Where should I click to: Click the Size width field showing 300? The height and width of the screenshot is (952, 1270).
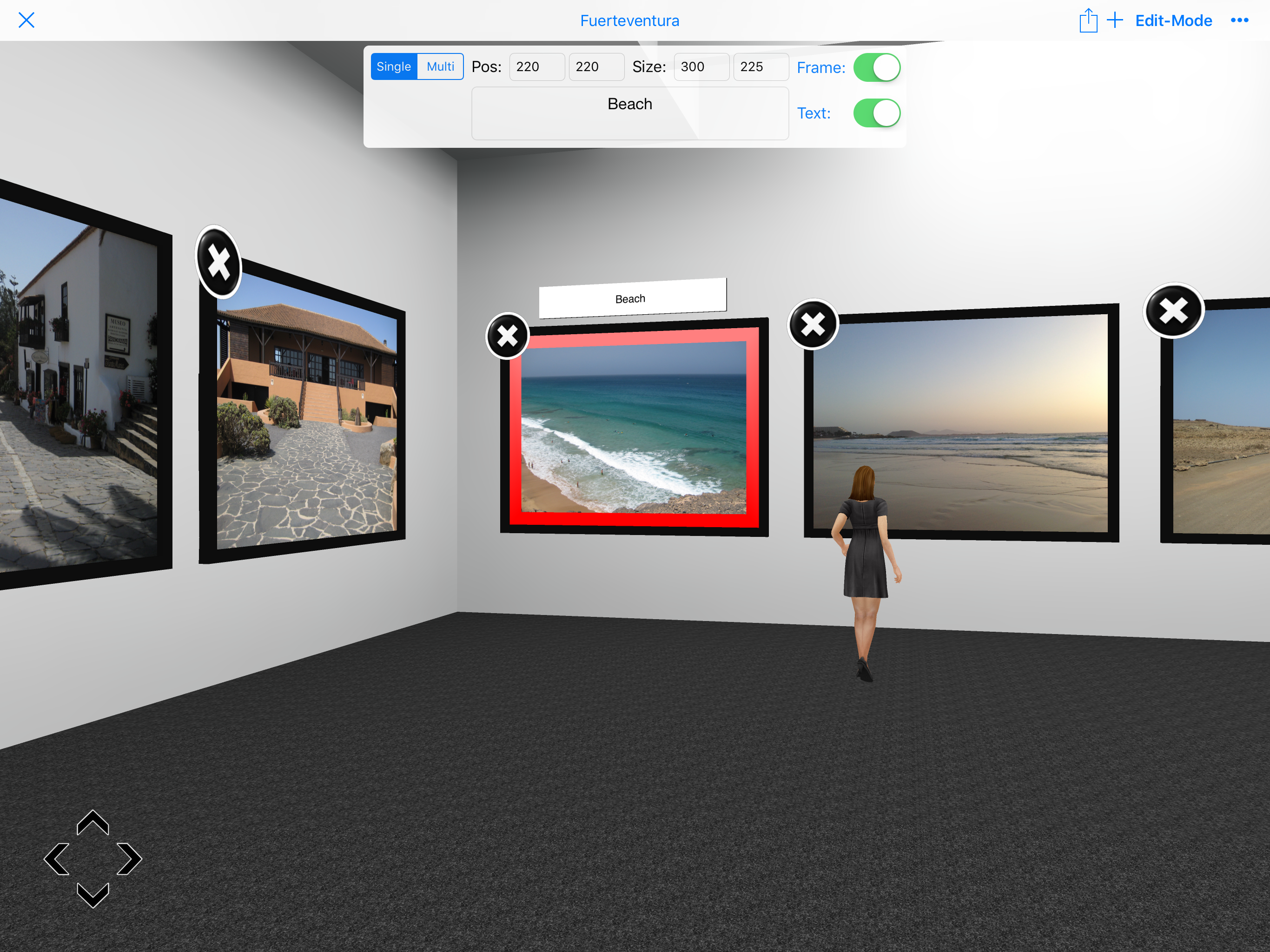tap(701, 66)
